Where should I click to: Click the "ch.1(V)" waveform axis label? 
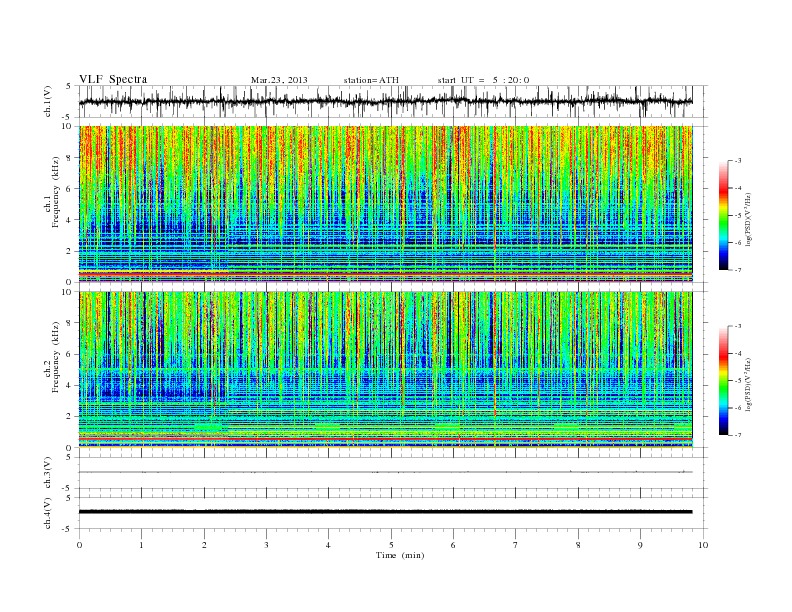click(48, 102)
